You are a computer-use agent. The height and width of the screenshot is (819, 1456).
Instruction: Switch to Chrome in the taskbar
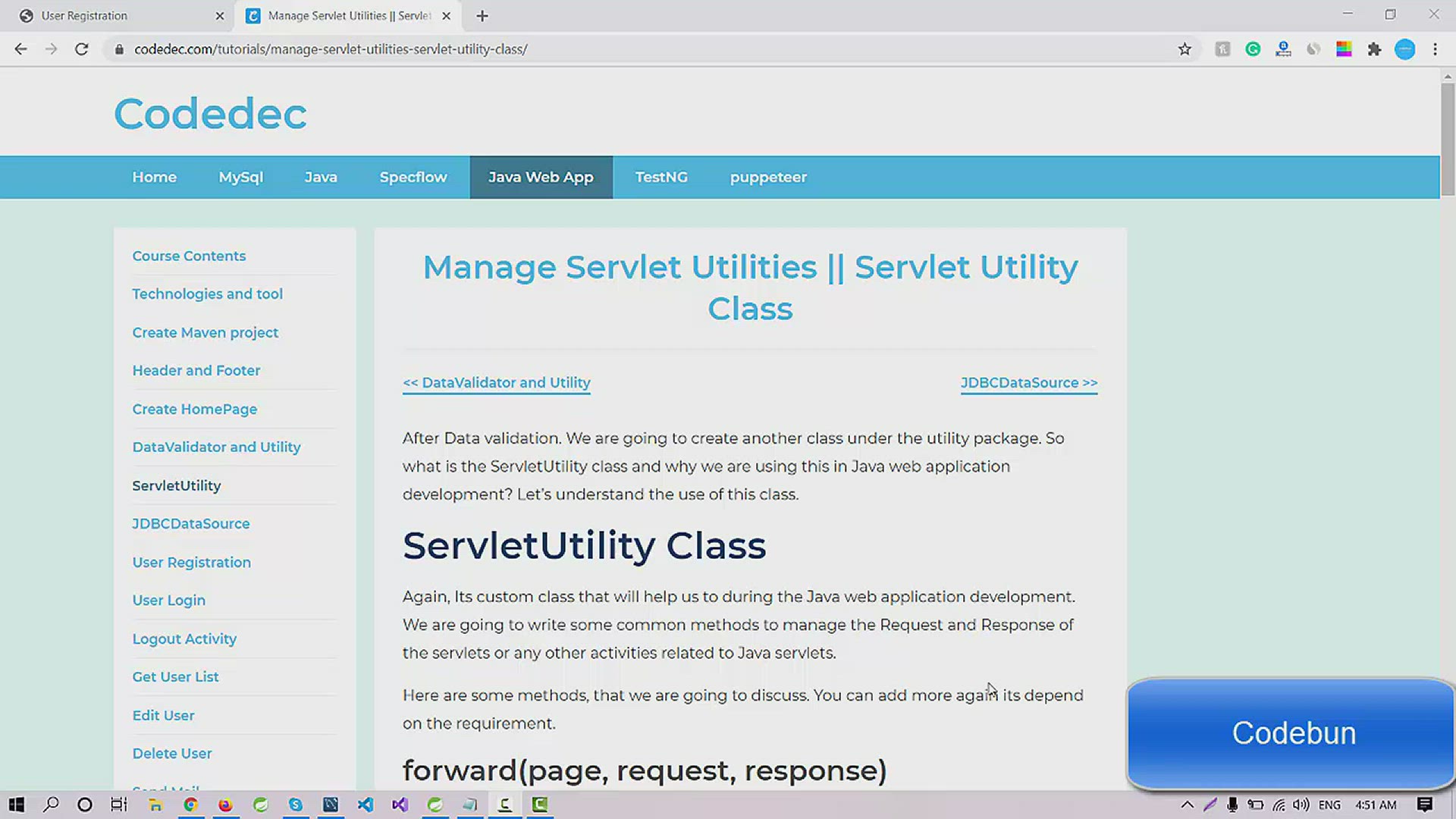pos(190,805)
